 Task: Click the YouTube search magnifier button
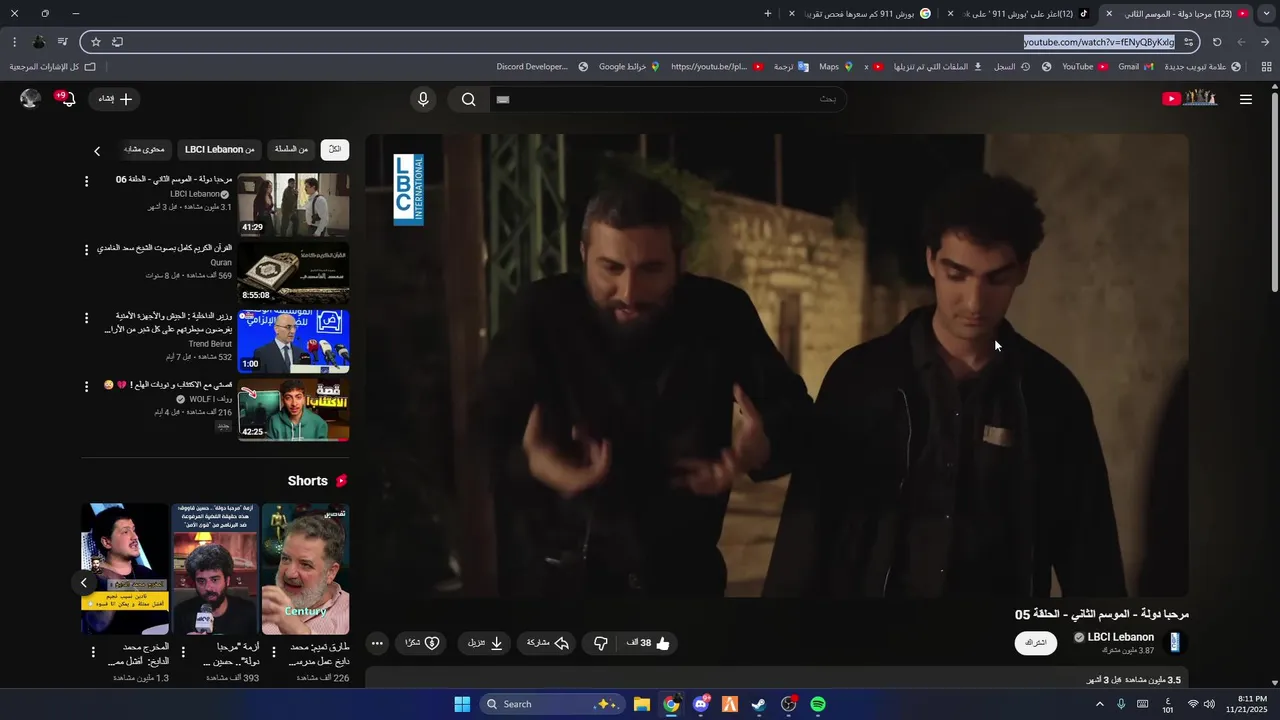pos(468,99)
